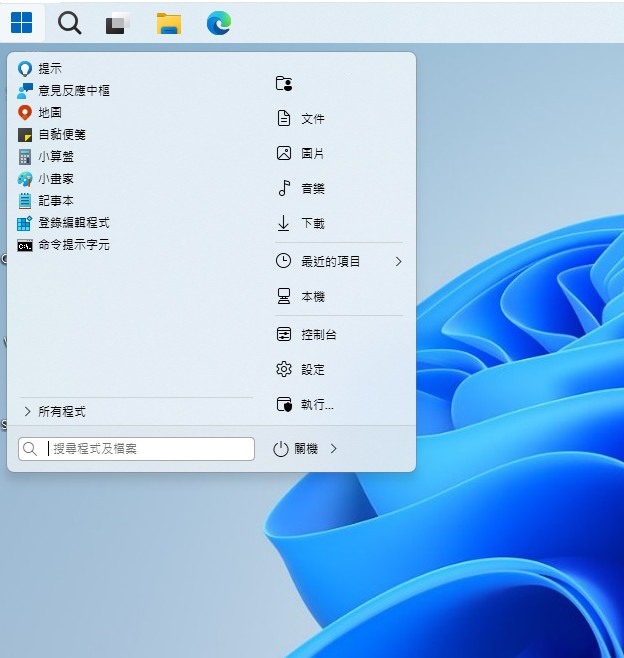Select 最近的項目 menu entry

339,261
